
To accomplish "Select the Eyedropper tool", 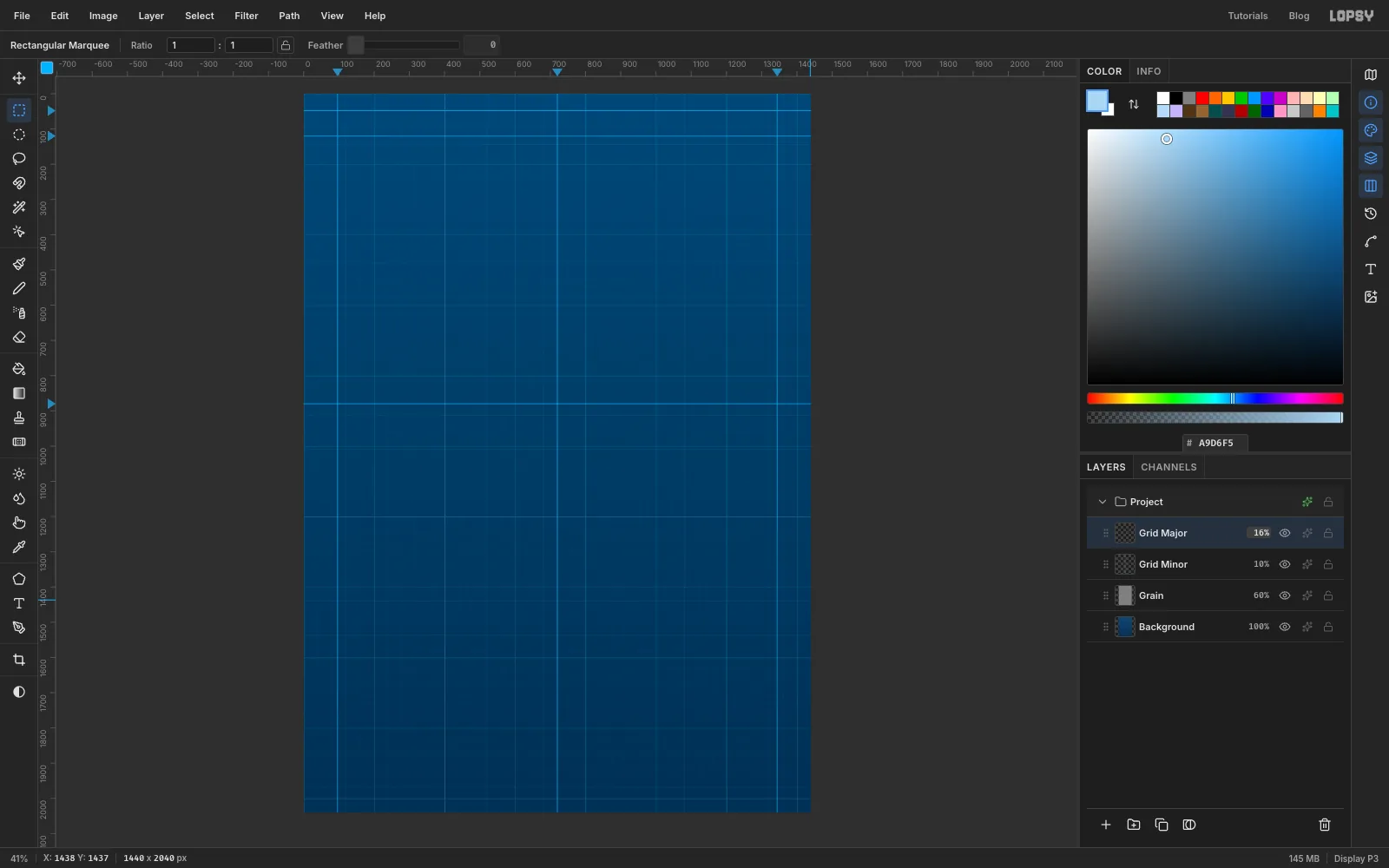I will click(19, 547).
